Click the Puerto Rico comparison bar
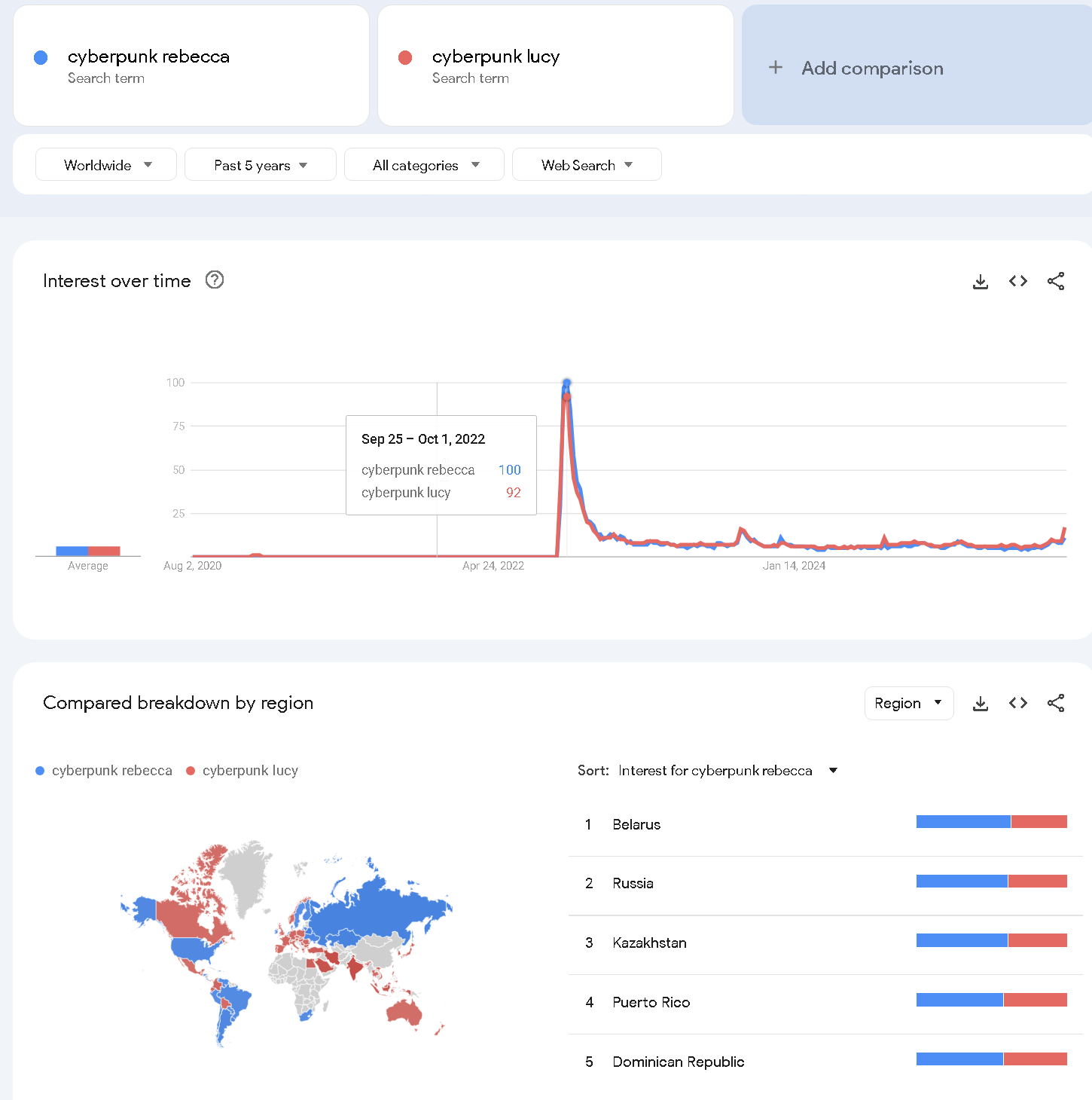 pyautogui.click(x=992, y=1000)
